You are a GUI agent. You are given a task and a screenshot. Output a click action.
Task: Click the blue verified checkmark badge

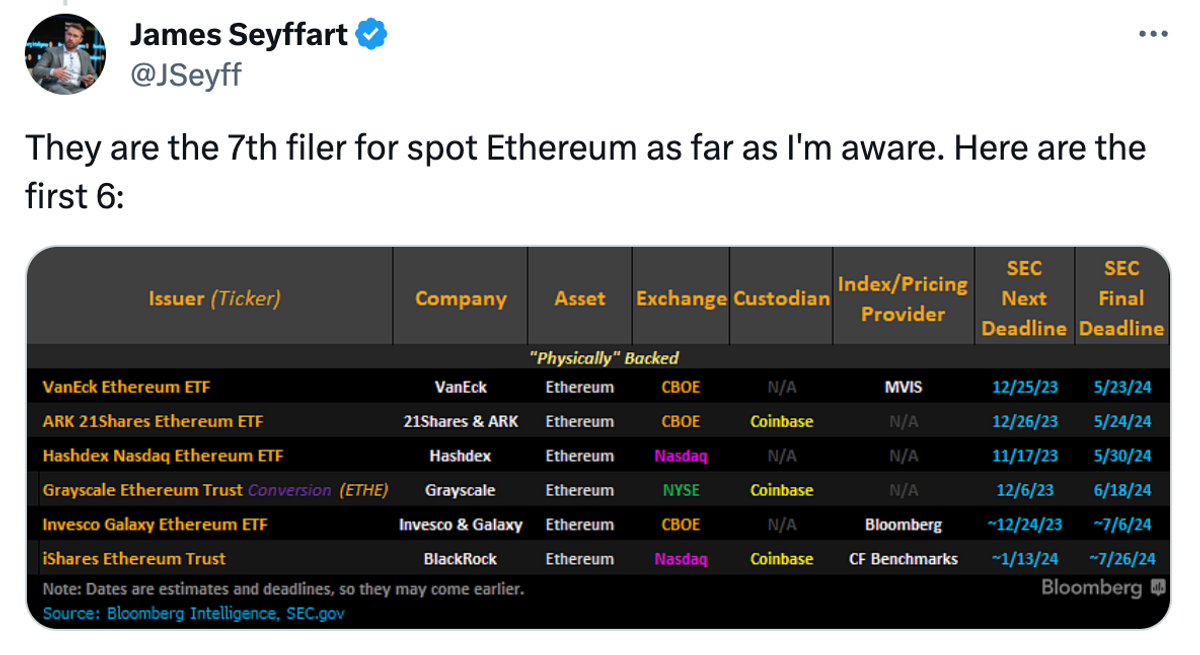tap(373, 34)
